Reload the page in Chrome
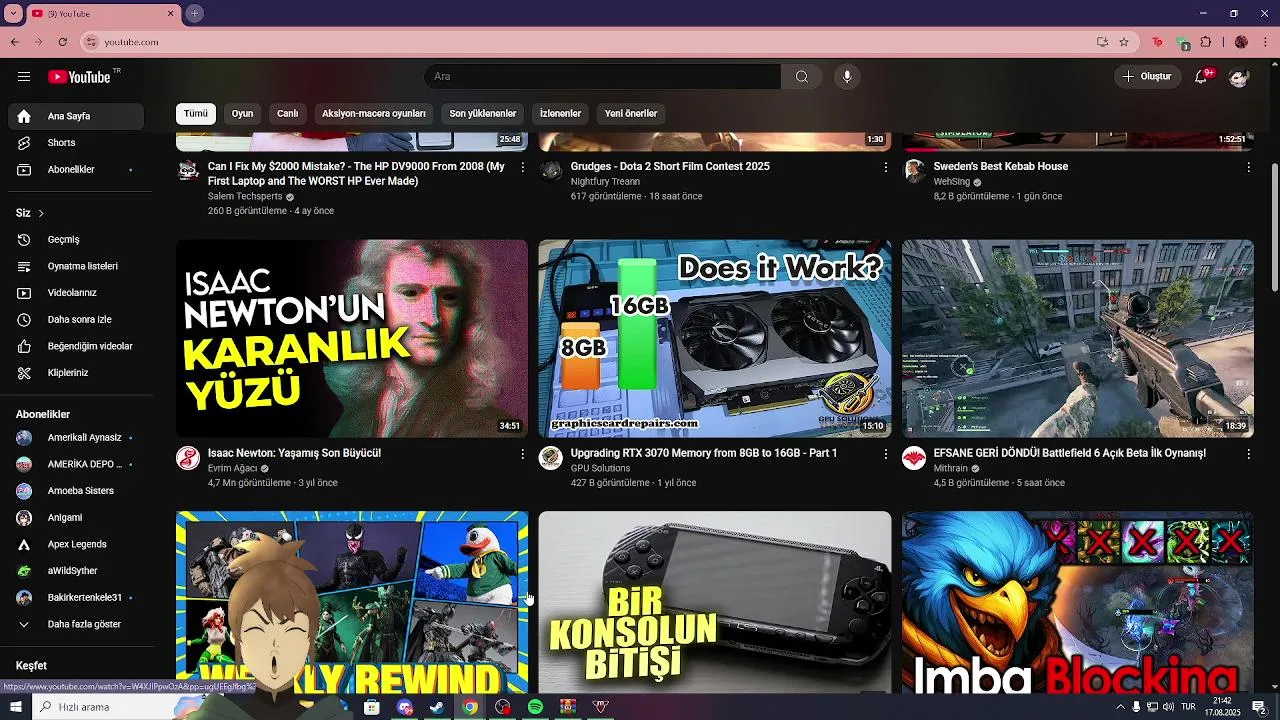The height and width of the screenshot is (720, 1280). [62, 42]
